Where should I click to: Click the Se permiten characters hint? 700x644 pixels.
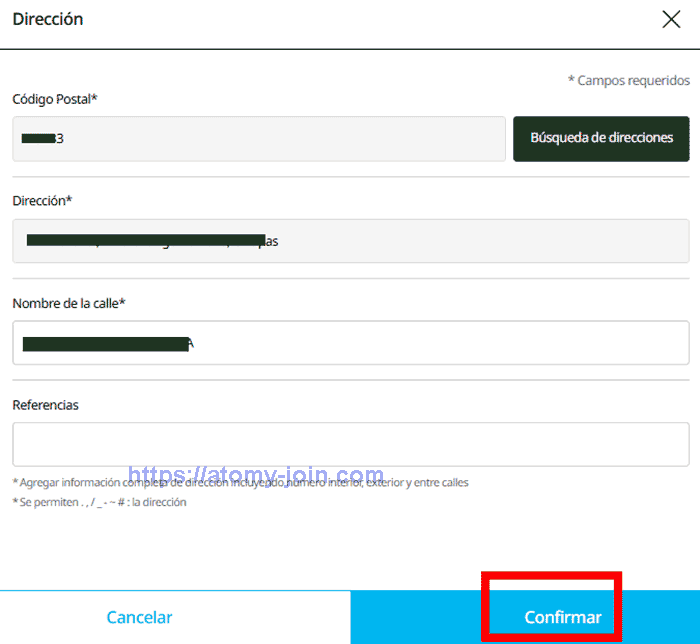[99, 502]
